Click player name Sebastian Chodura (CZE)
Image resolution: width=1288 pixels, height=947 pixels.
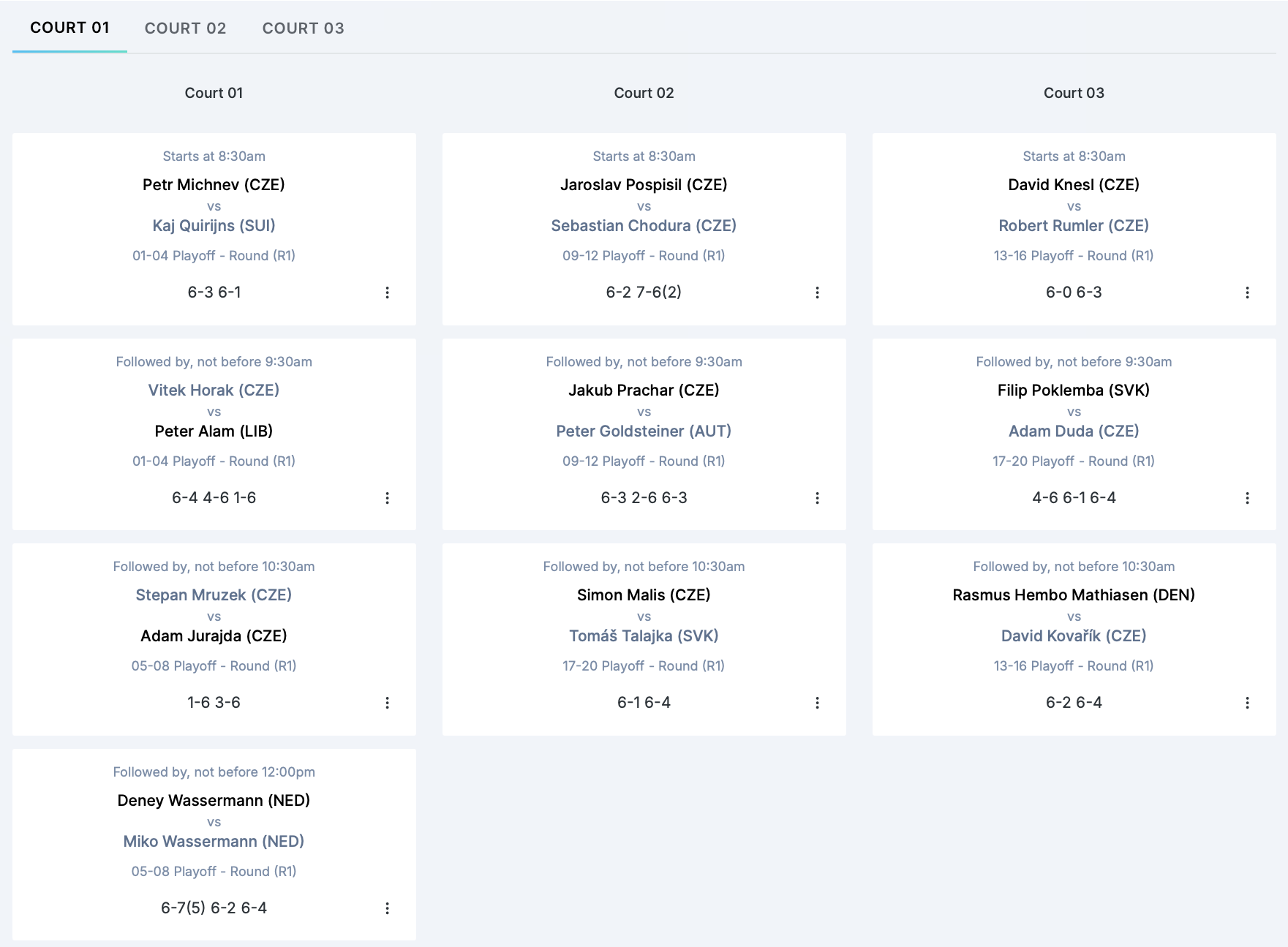tap(644, 226)
